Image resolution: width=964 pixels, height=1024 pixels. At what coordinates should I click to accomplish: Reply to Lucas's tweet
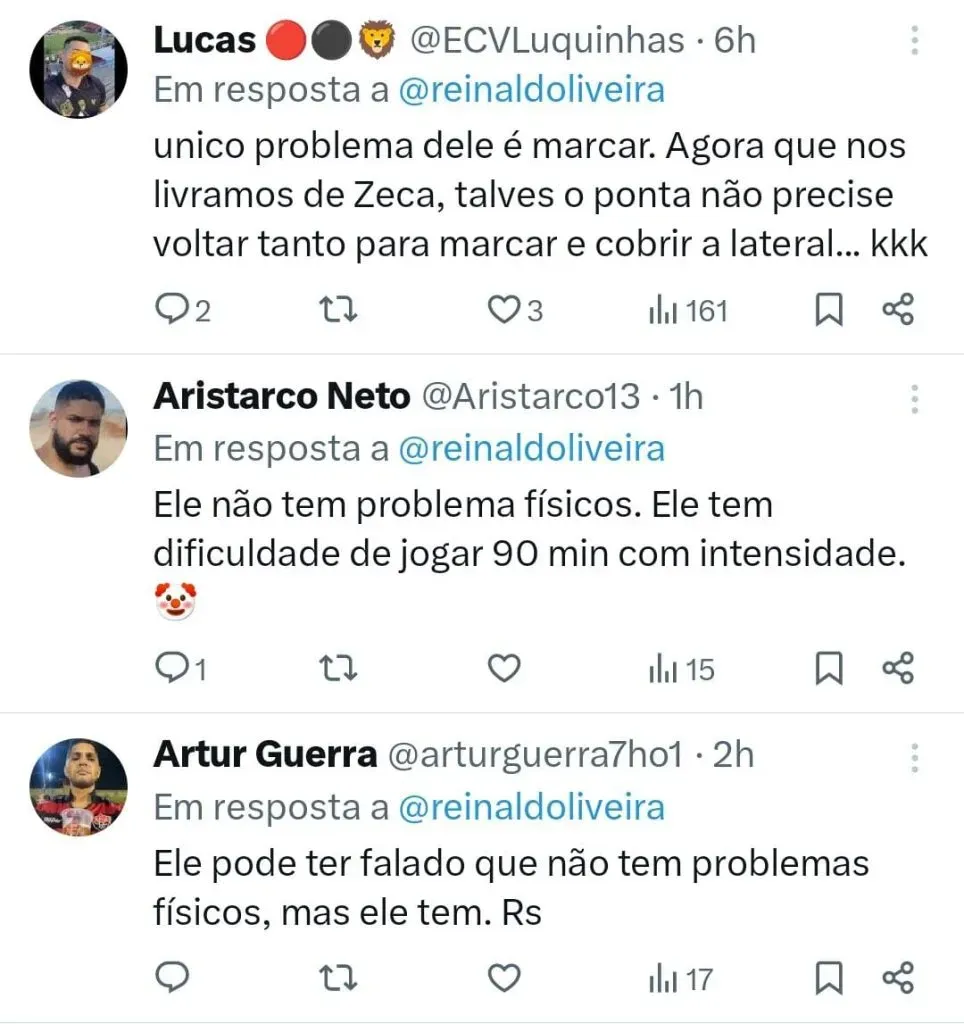point(173,311)
